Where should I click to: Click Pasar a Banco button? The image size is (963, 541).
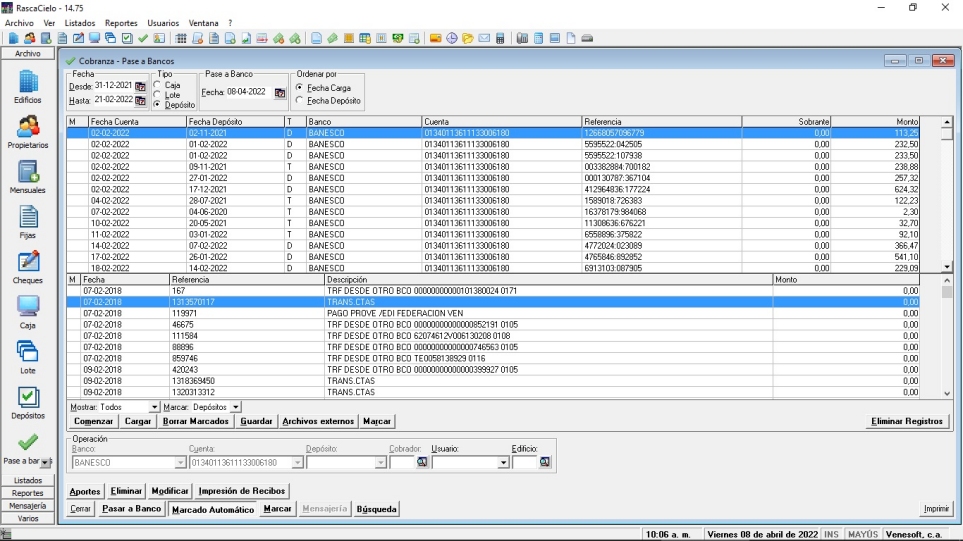tap(131, 508)
